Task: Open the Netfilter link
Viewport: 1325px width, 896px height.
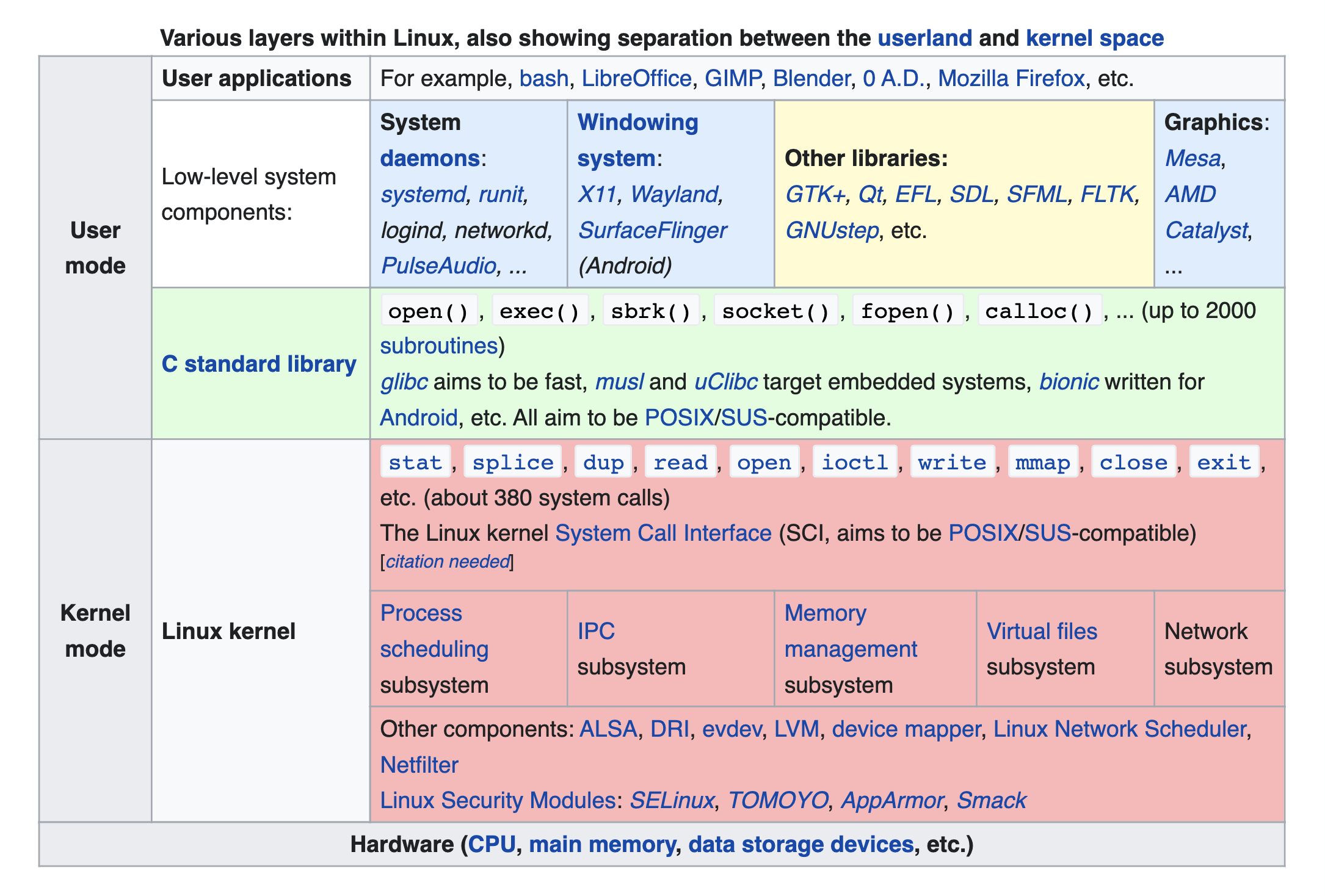Action: tap(419, 765)
